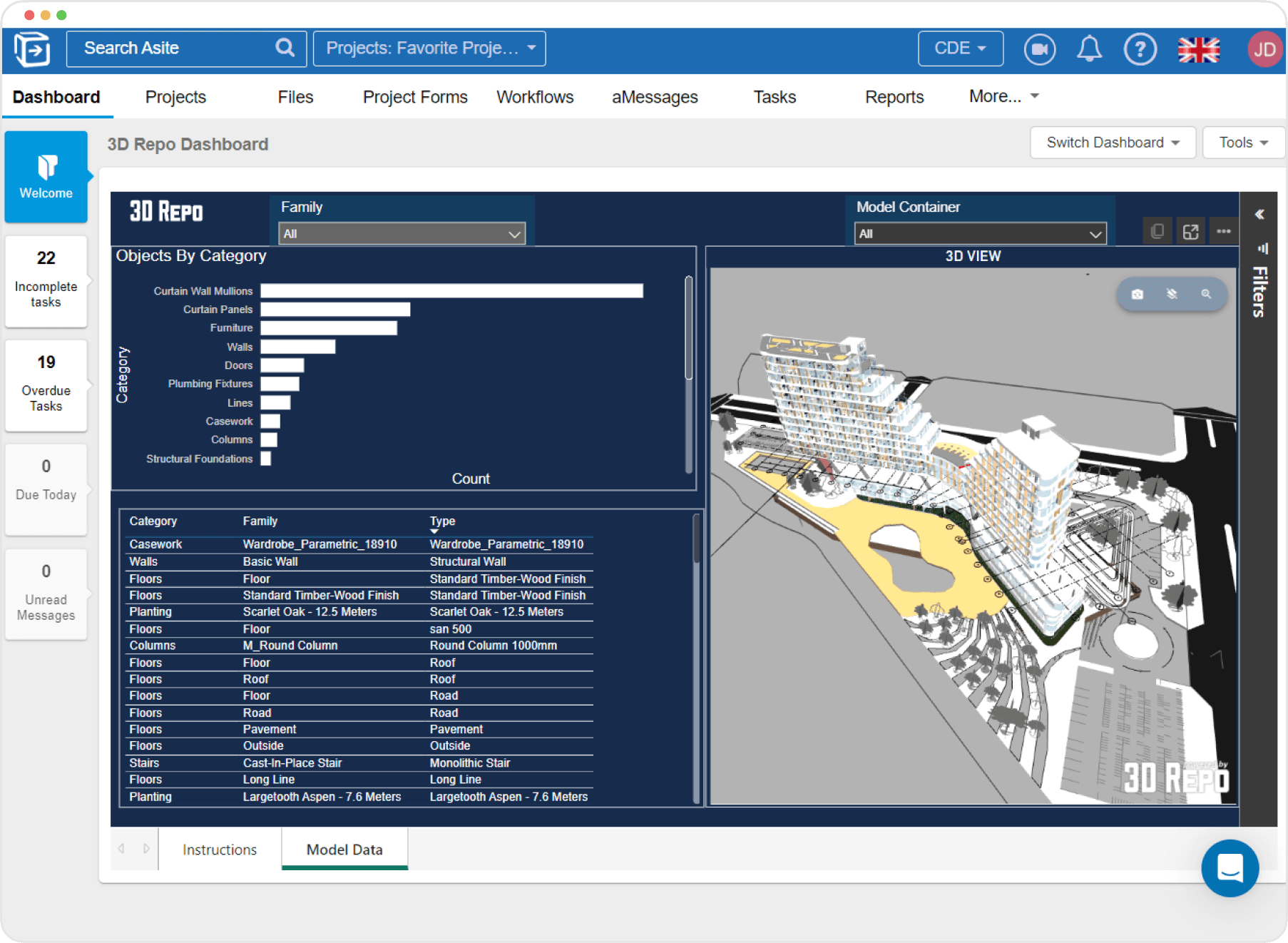Open more options ellipsis in report header

click(x=1224, y=231)
